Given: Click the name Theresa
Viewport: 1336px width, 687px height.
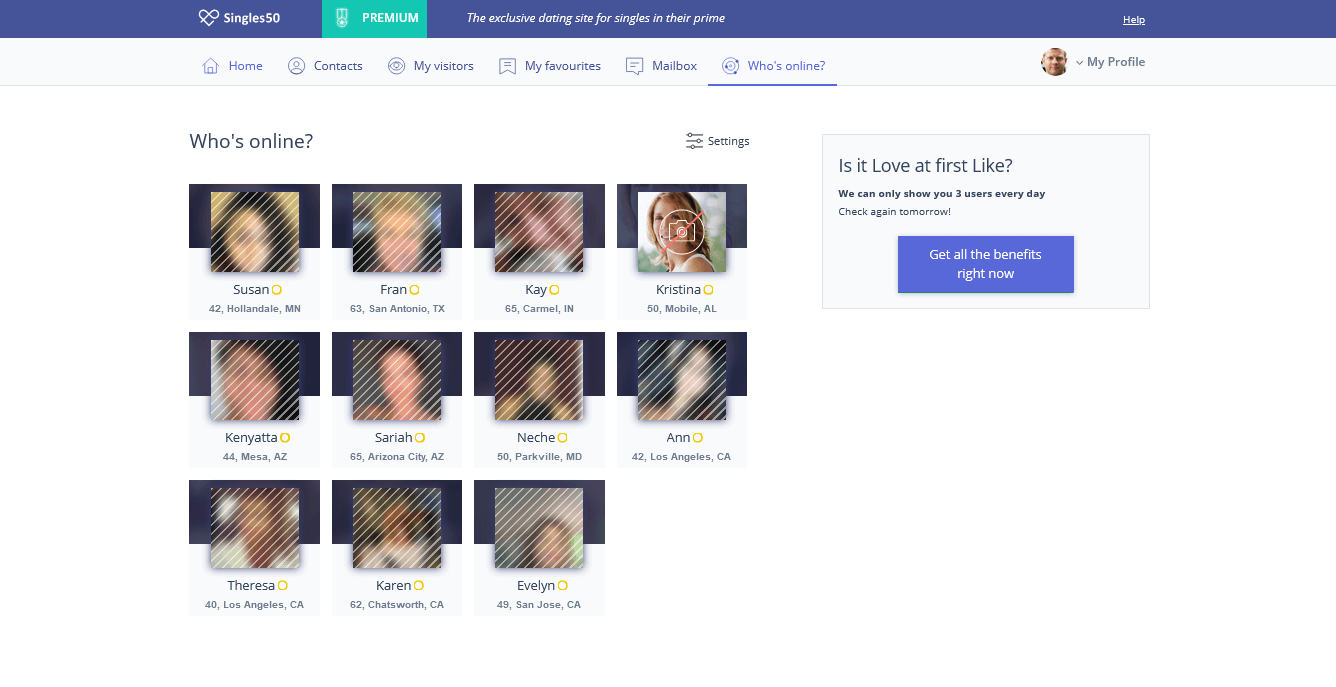Looking at the screenshot, I should click(x=251, y=586).
